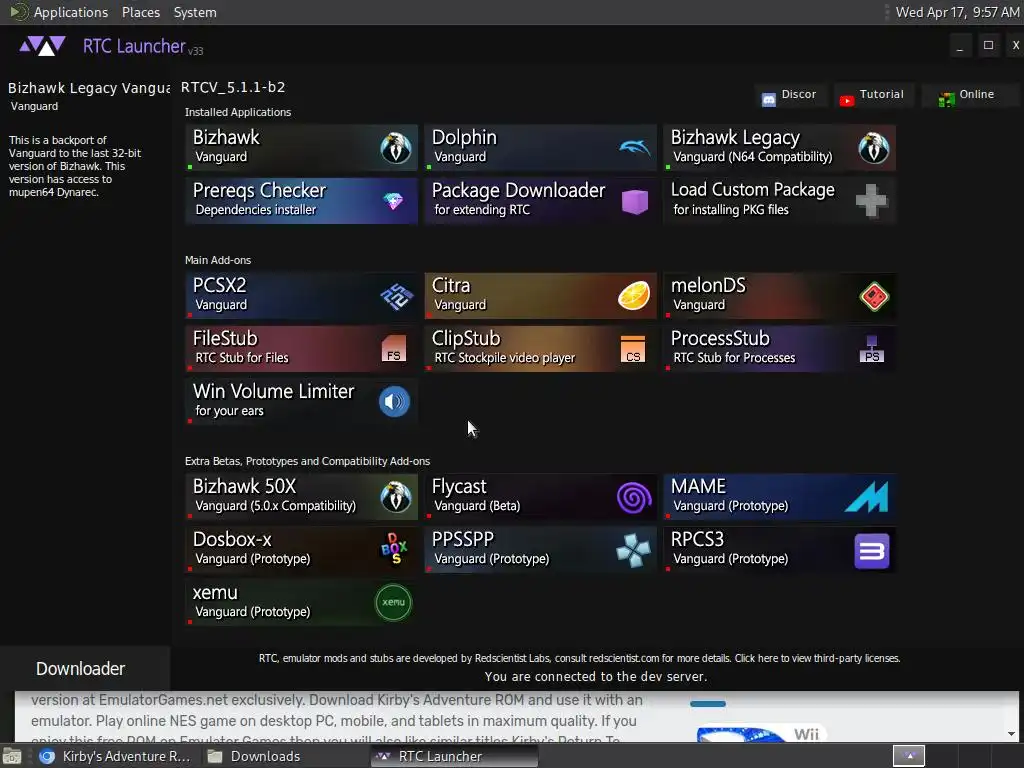The height and width of the screenshot is (768, 1024).
Task: Click the Dolphin emulator dolphin icon
Action: pyautogui.click(x=634, y=148)
